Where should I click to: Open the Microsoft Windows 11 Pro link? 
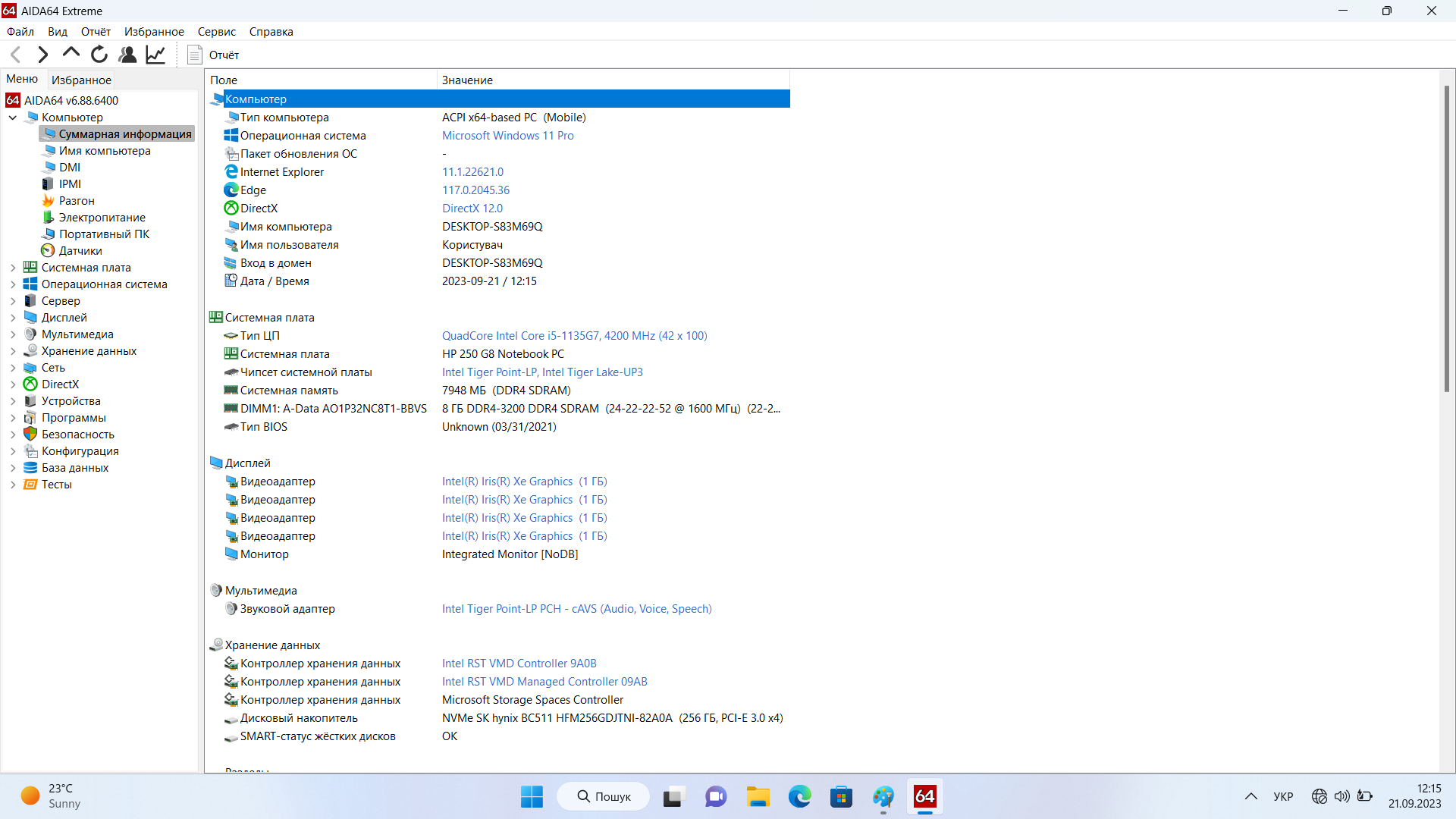[507, 136]
